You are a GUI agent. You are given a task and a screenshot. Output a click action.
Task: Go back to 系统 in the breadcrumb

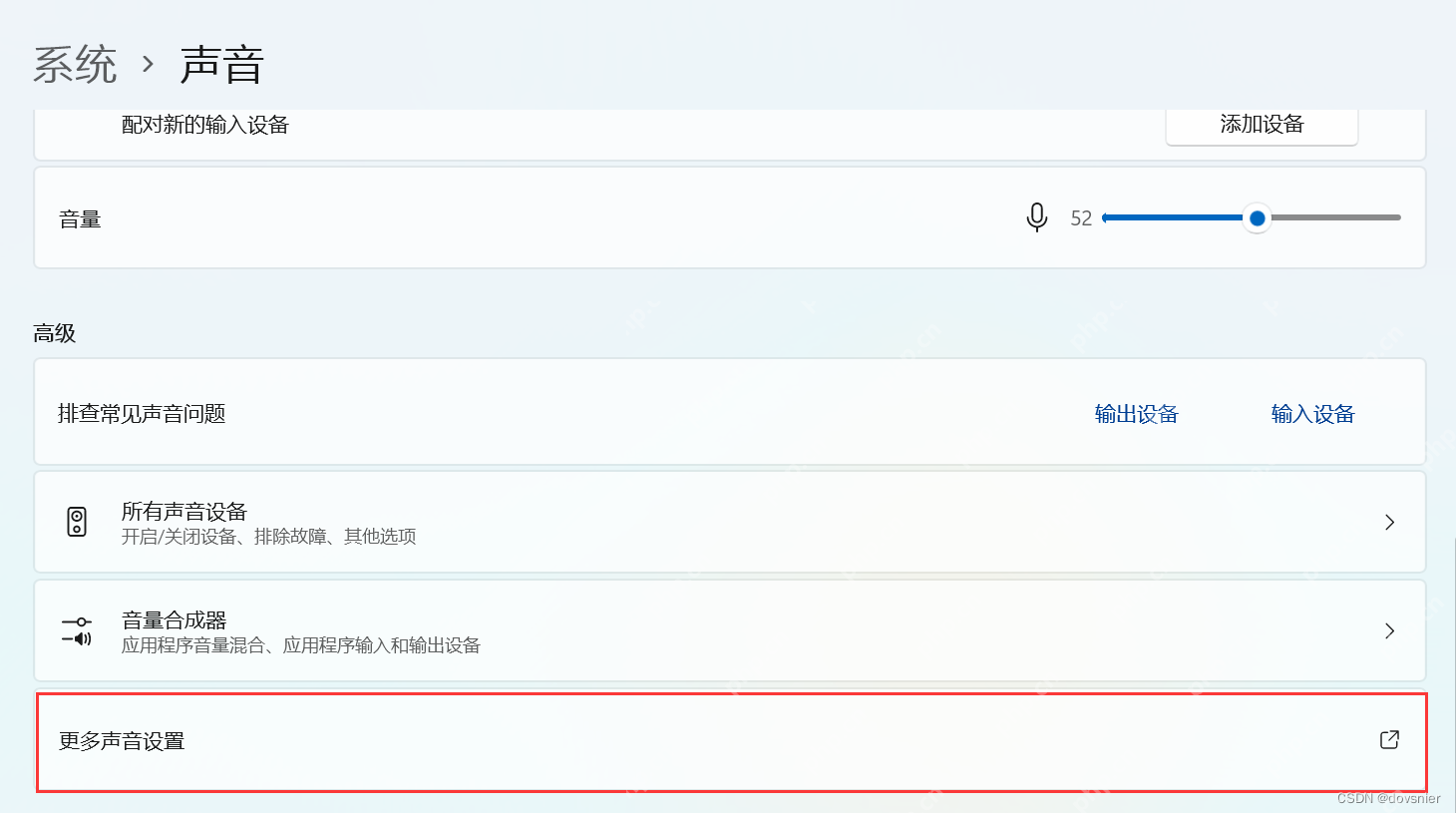tap(75, 65)
